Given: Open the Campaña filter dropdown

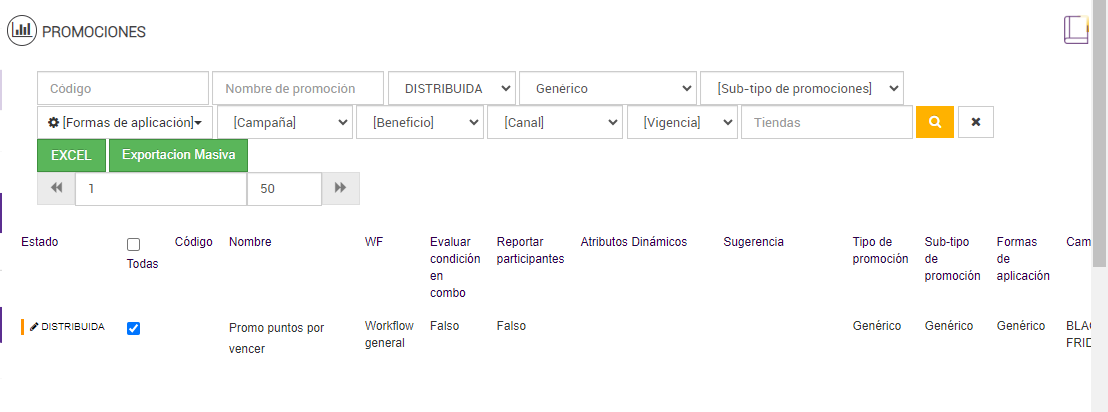Looking at the screenshot, I should [285, 122].
